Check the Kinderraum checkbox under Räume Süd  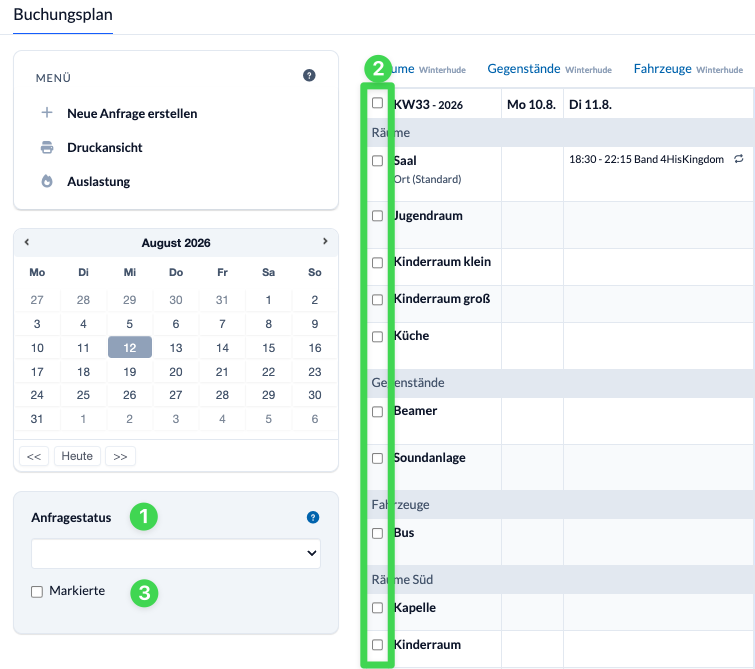pos(378,645)
